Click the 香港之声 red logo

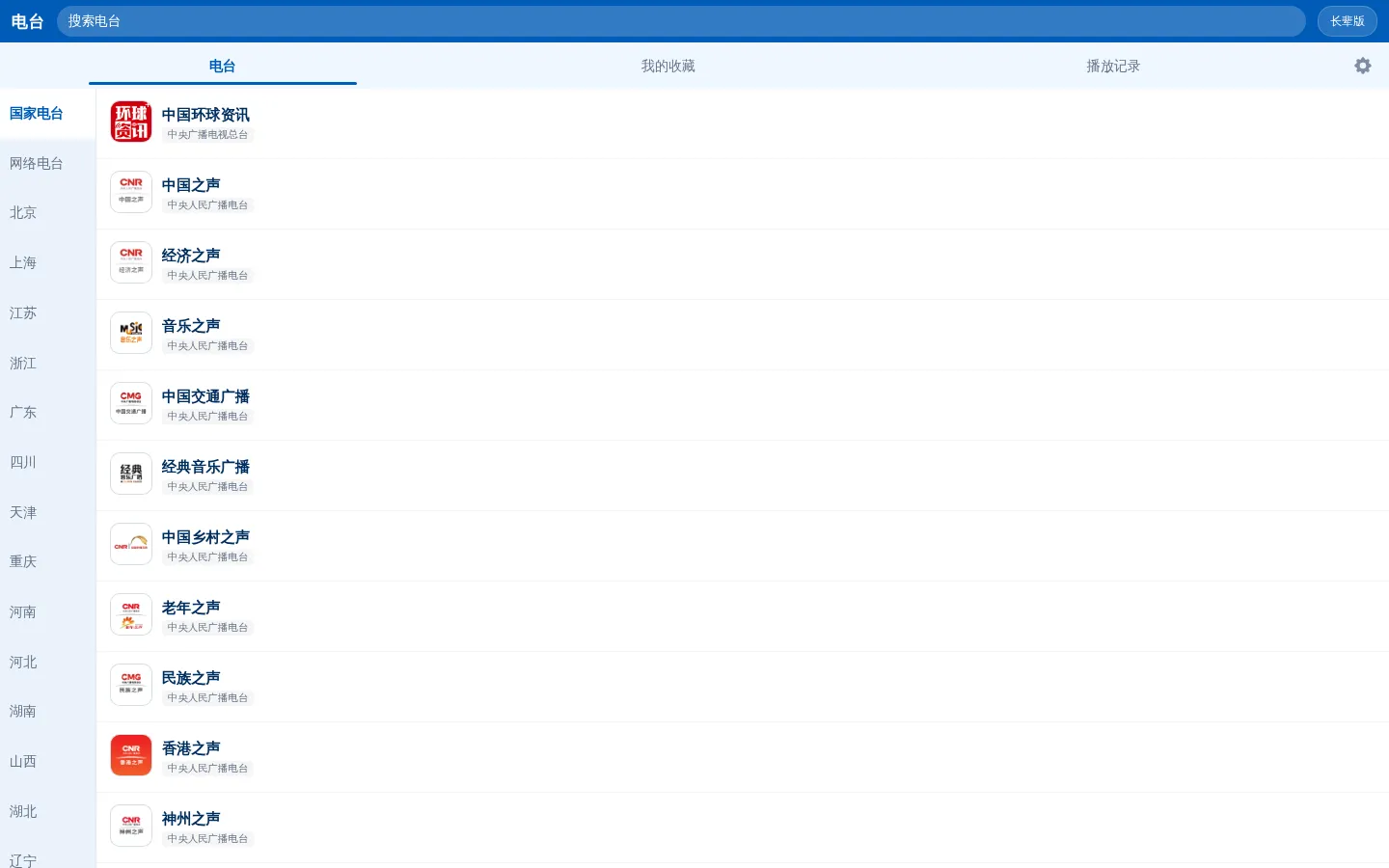coord(131,755)
